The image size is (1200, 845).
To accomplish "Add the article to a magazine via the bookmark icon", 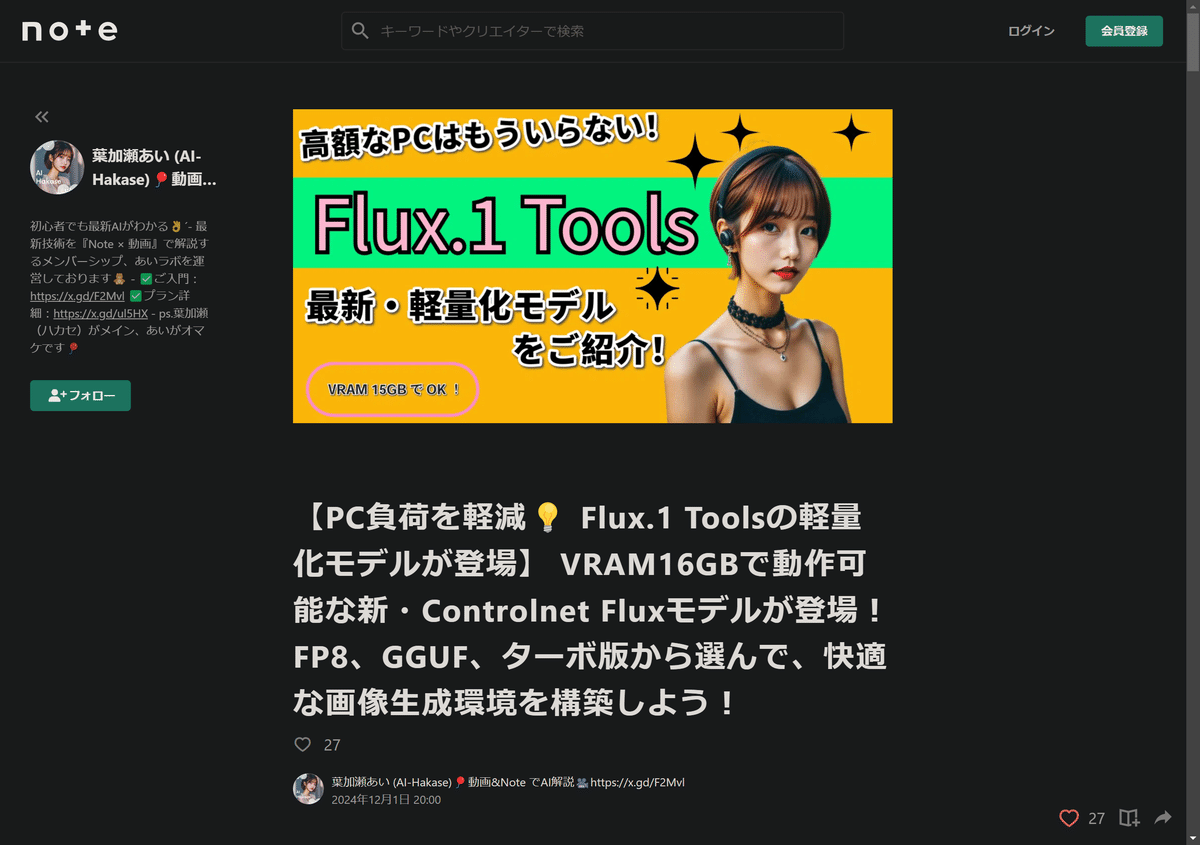I will pyautogui.click(x=1129, y=818).
